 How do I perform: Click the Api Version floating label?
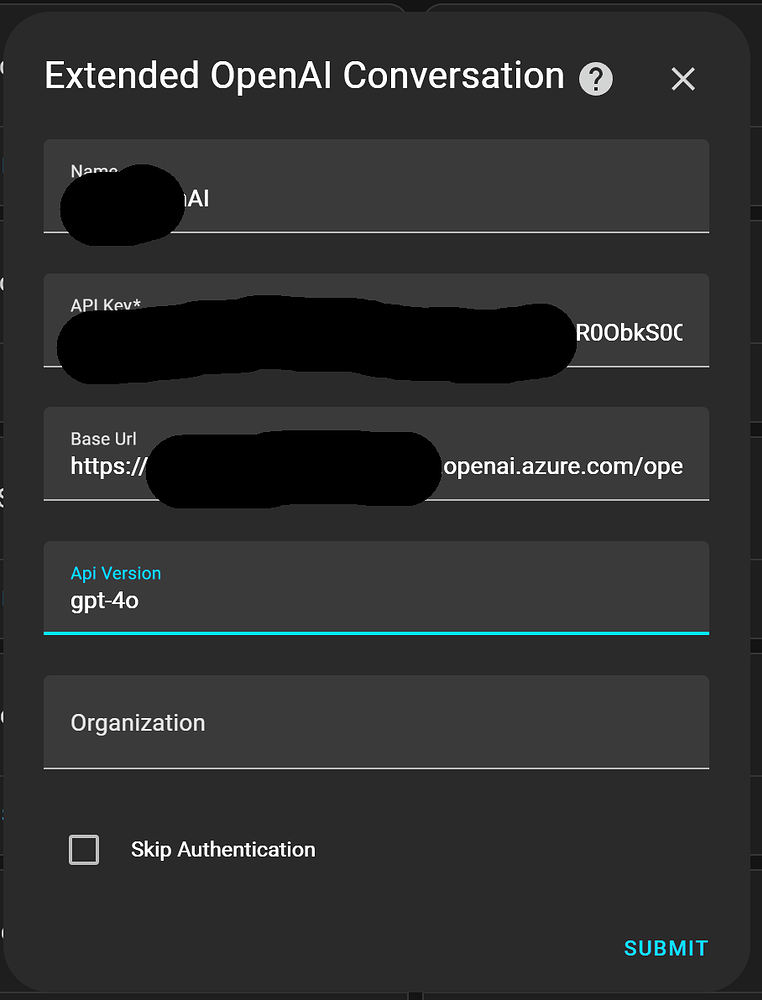115,573
